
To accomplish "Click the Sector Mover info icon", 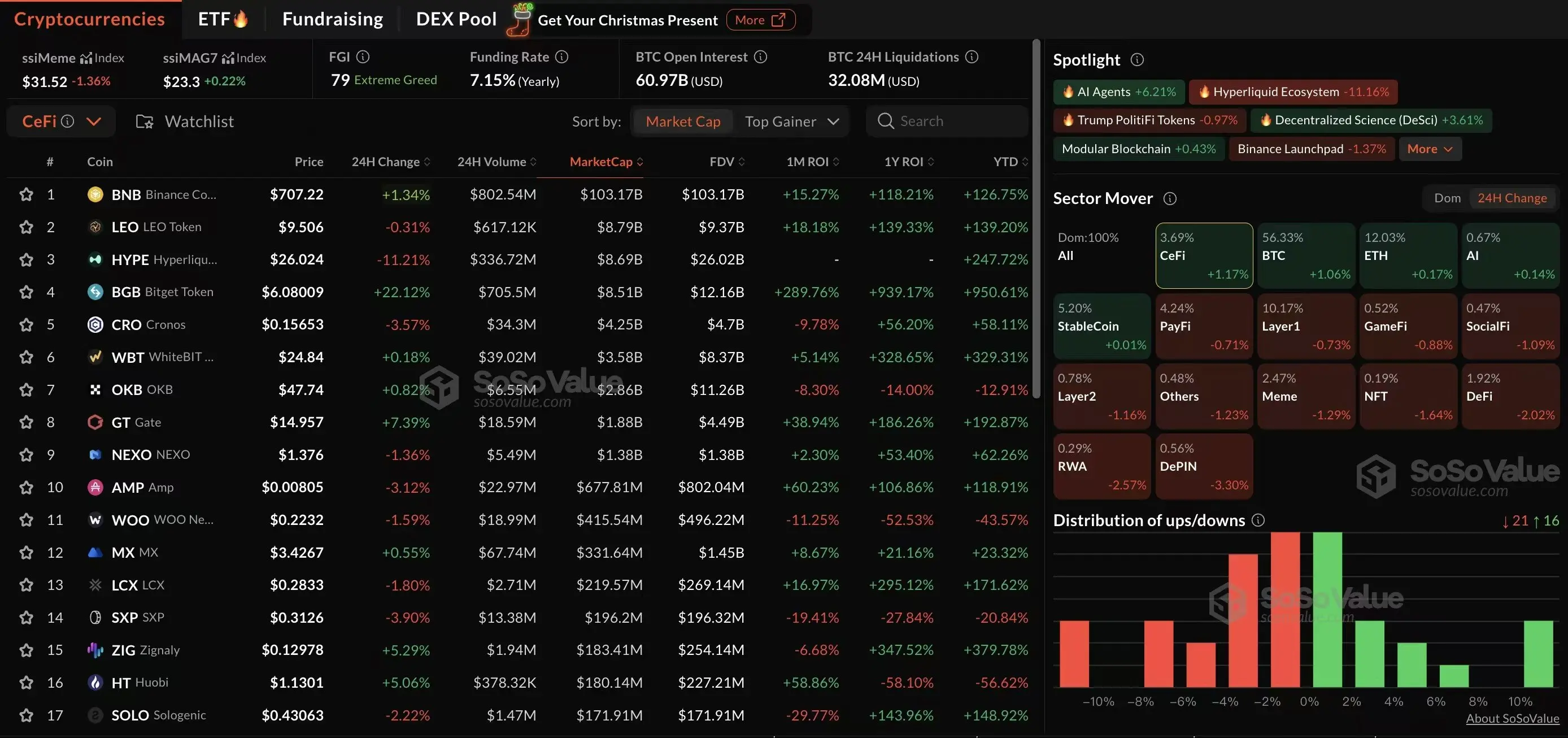I will [1169, 198].
